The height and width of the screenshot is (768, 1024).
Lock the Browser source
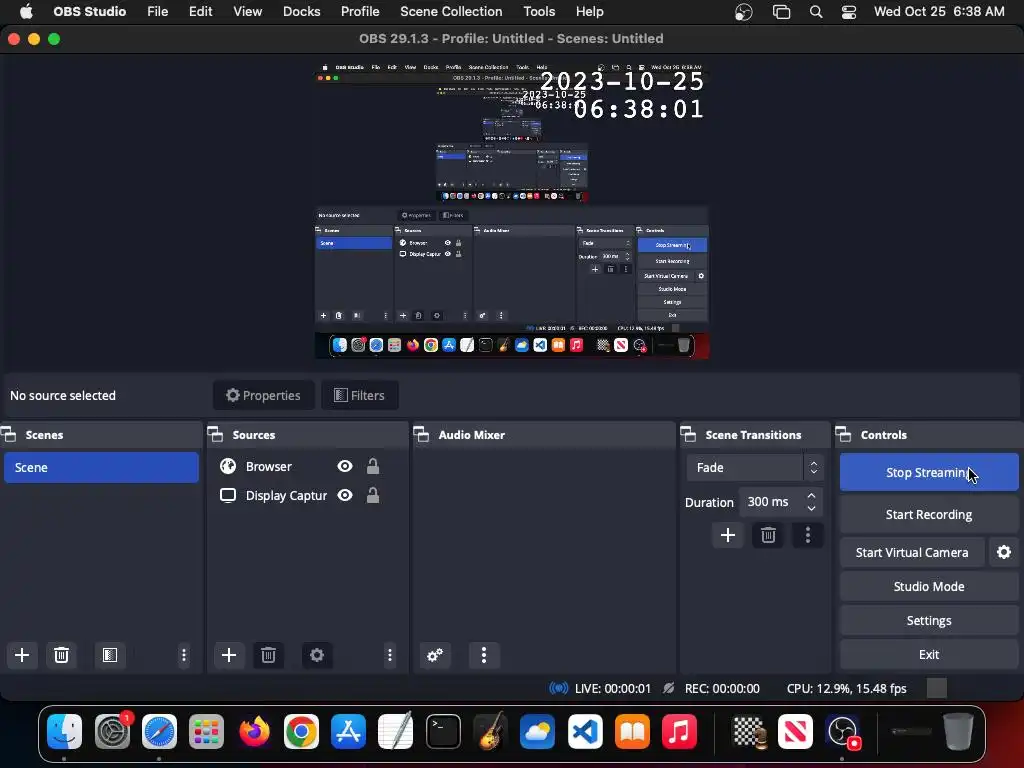tap(373, 466)
